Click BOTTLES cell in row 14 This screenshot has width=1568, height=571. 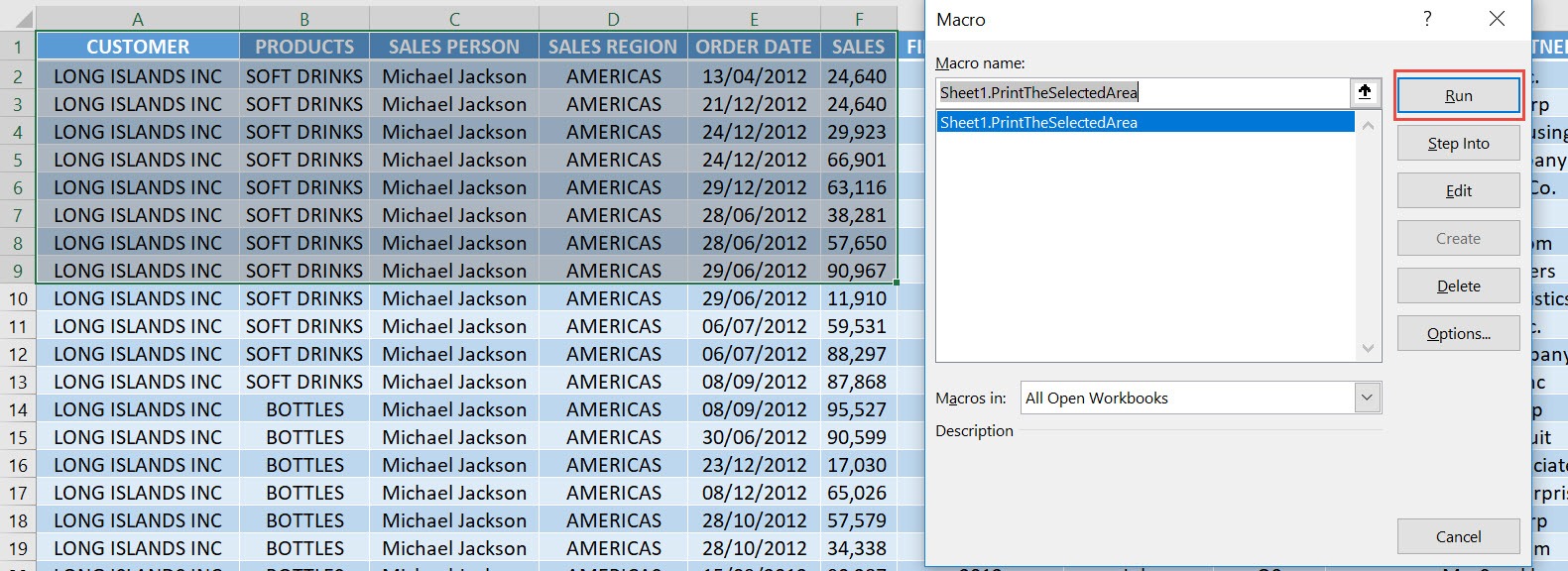[304, 409]
